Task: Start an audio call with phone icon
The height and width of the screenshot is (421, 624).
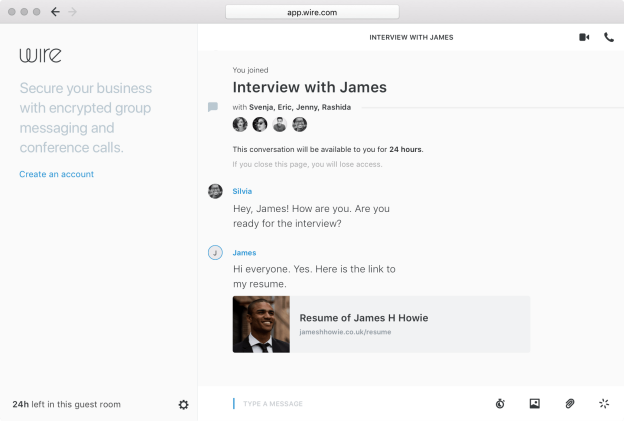Action: click(609, 37)
